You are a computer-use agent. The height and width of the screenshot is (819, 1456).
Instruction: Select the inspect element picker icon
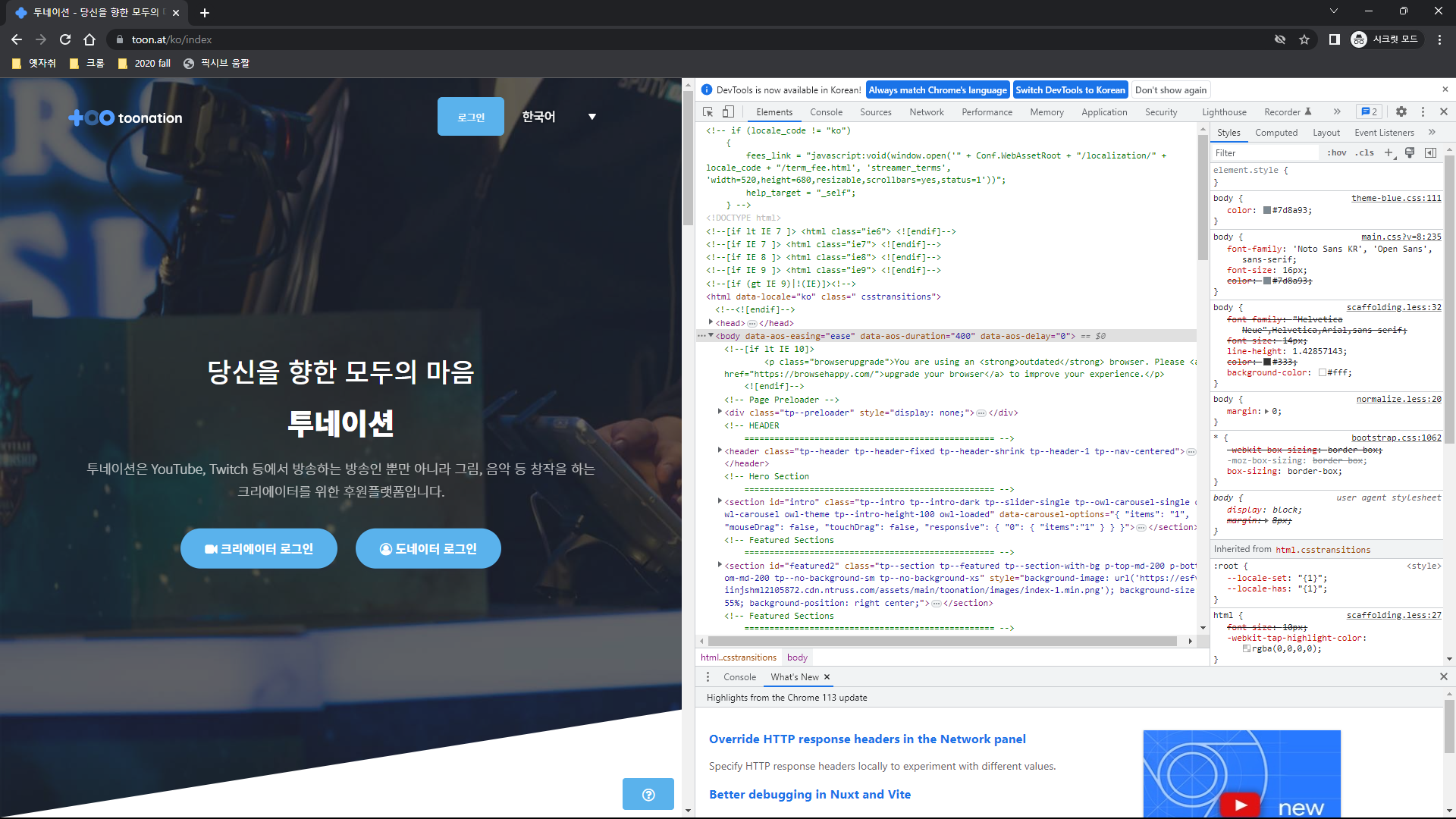708,111
